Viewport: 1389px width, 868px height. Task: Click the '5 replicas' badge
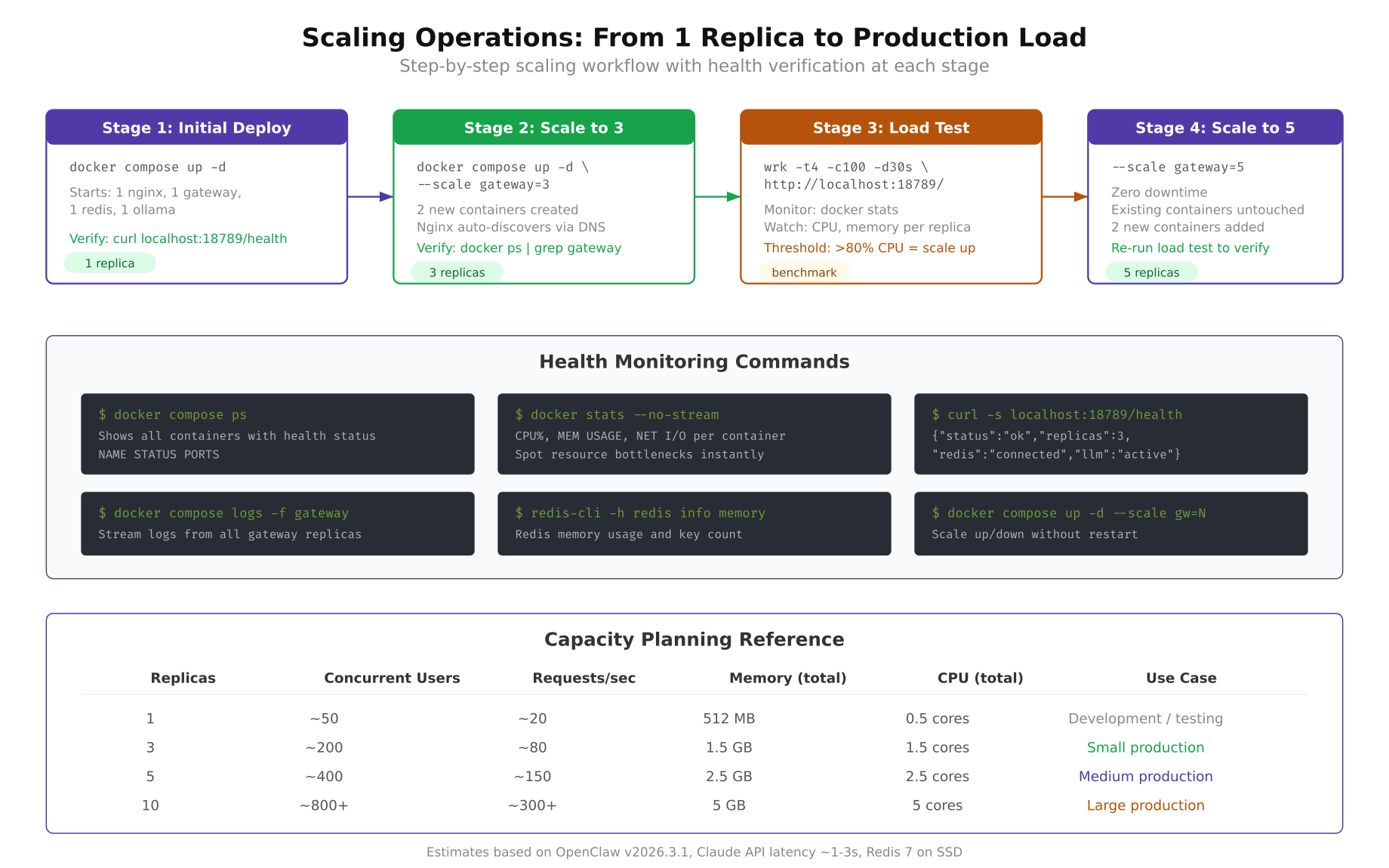[1151, 272]
